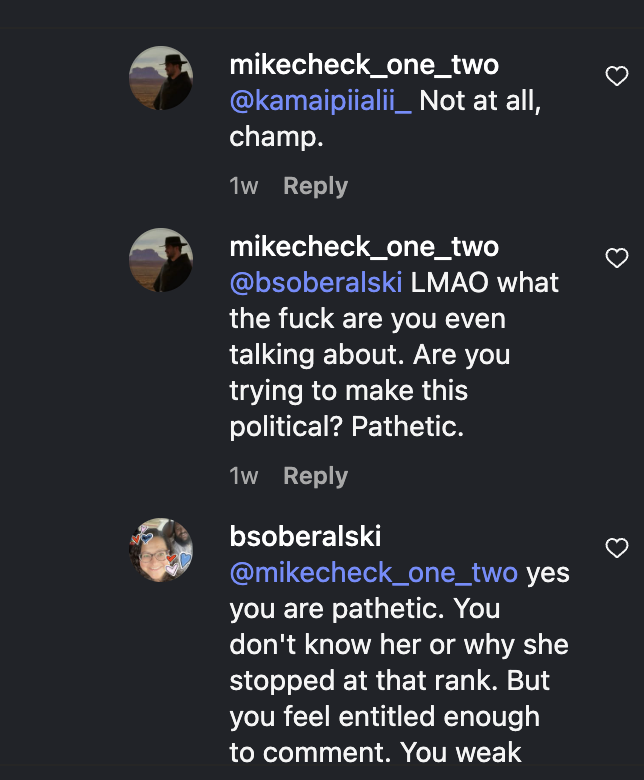Click the 1w timestamp under "champ."
The height and width of the screenshot is (780, 644).
(244, 187)
